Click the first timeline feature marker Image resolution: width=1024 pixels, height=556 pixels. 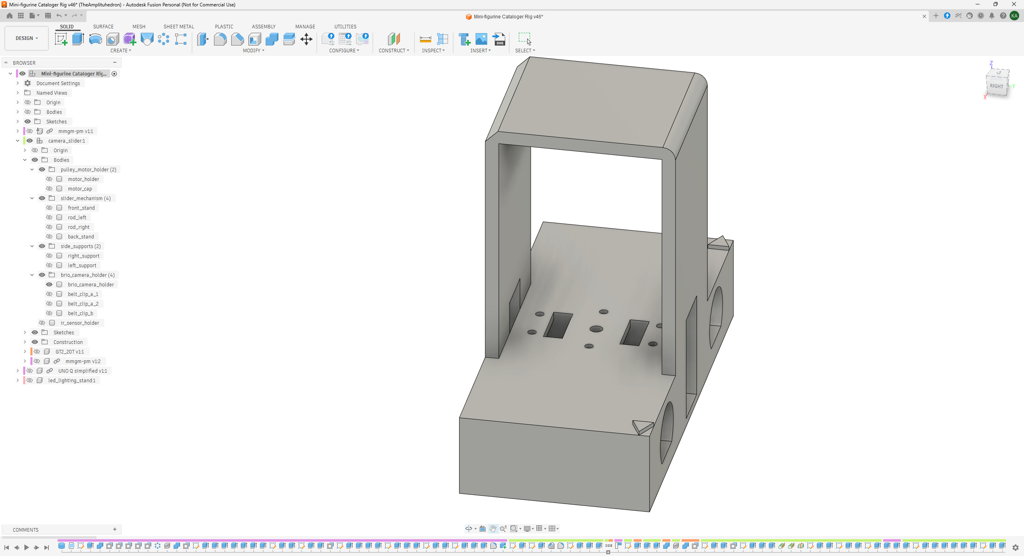(x=61, y=546)
